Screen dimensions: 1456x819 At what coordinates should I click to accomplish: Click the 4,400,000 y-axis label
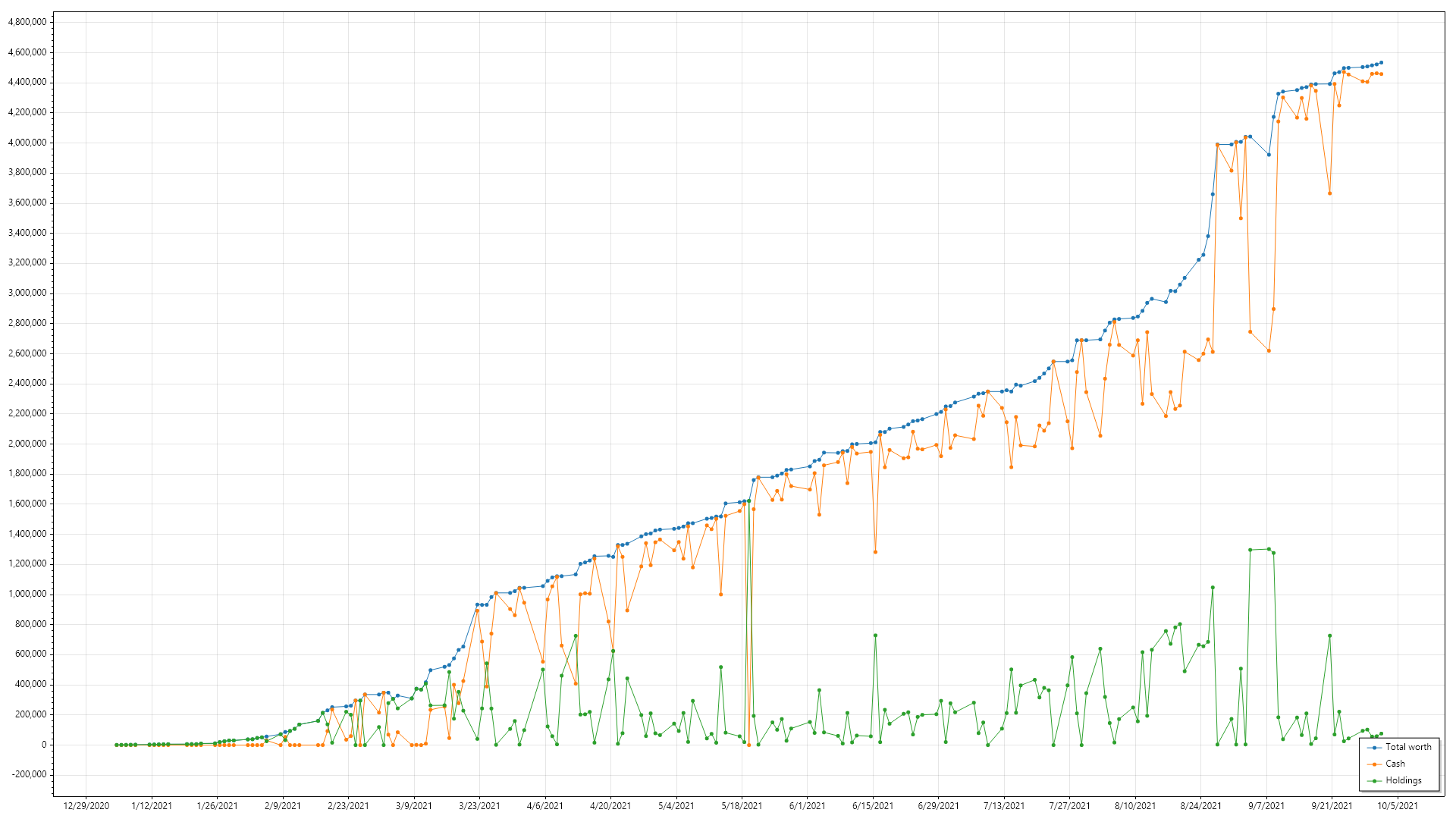[27, 82]
